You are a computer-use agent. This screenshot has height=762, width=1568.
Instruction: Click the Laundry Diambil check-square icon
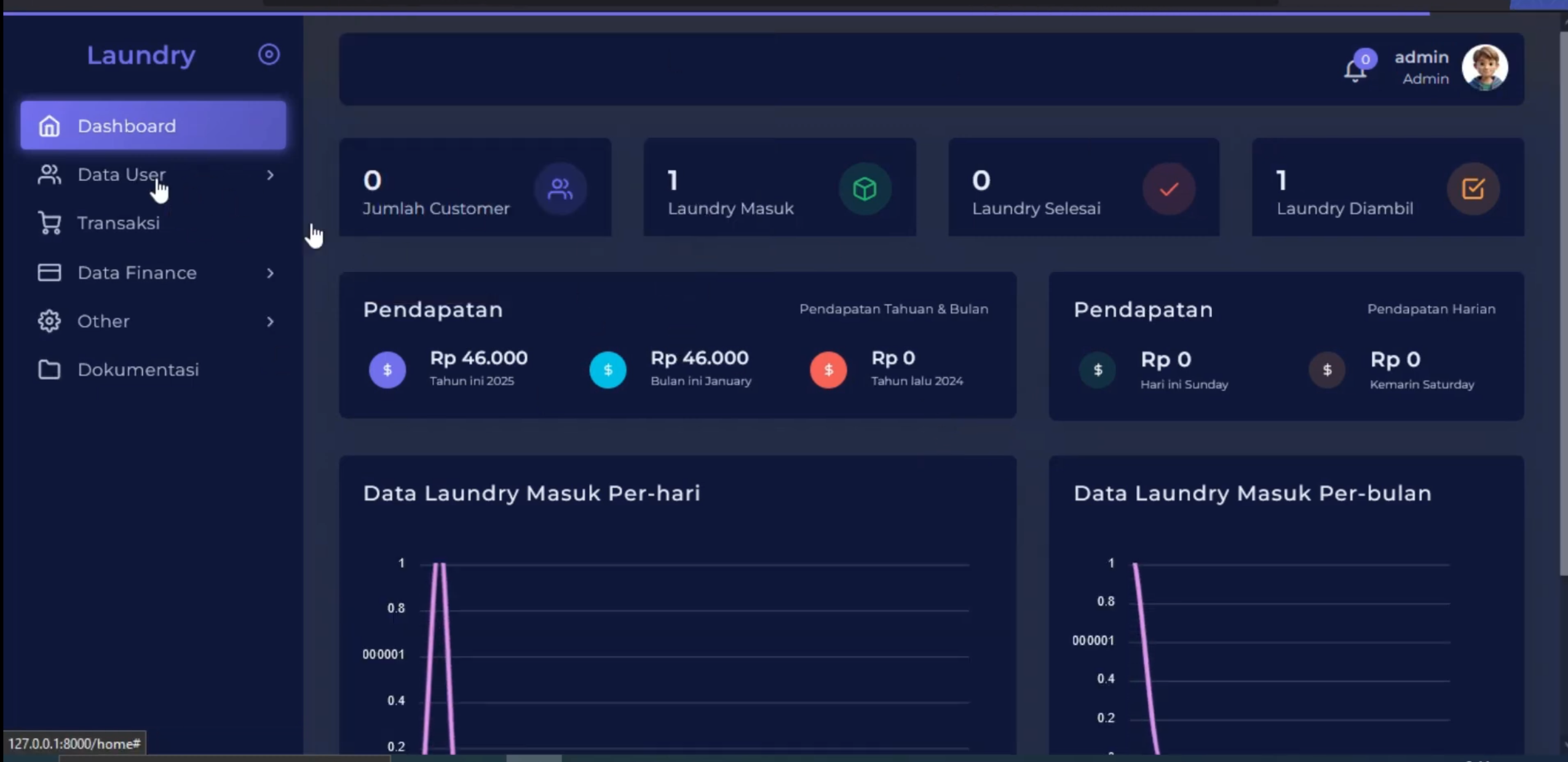(x=1473, y=188)
